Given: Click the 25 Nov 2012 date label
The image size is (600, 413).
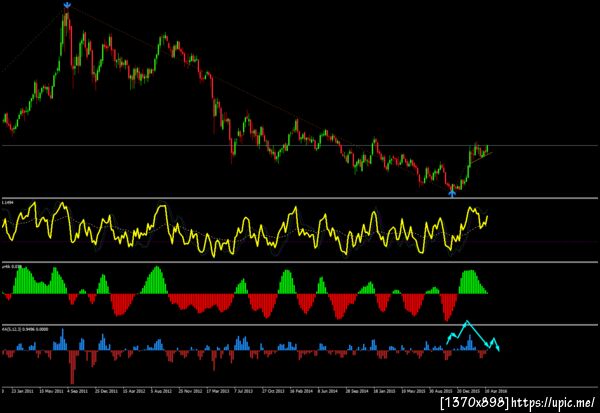Looking at the screenshot, I should 190,391.
